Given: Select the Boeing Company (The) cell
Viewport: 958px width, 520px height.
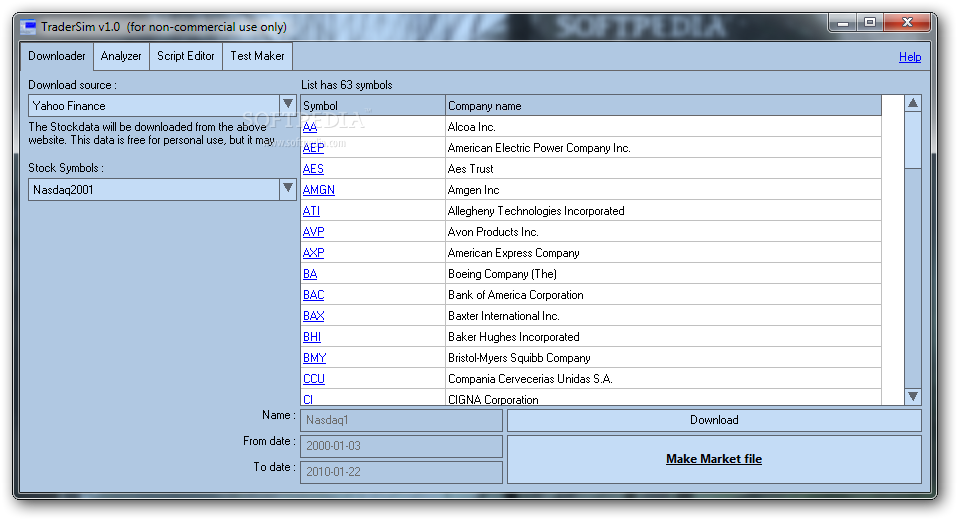Looking at the screenshot, I should coord(664,274).
